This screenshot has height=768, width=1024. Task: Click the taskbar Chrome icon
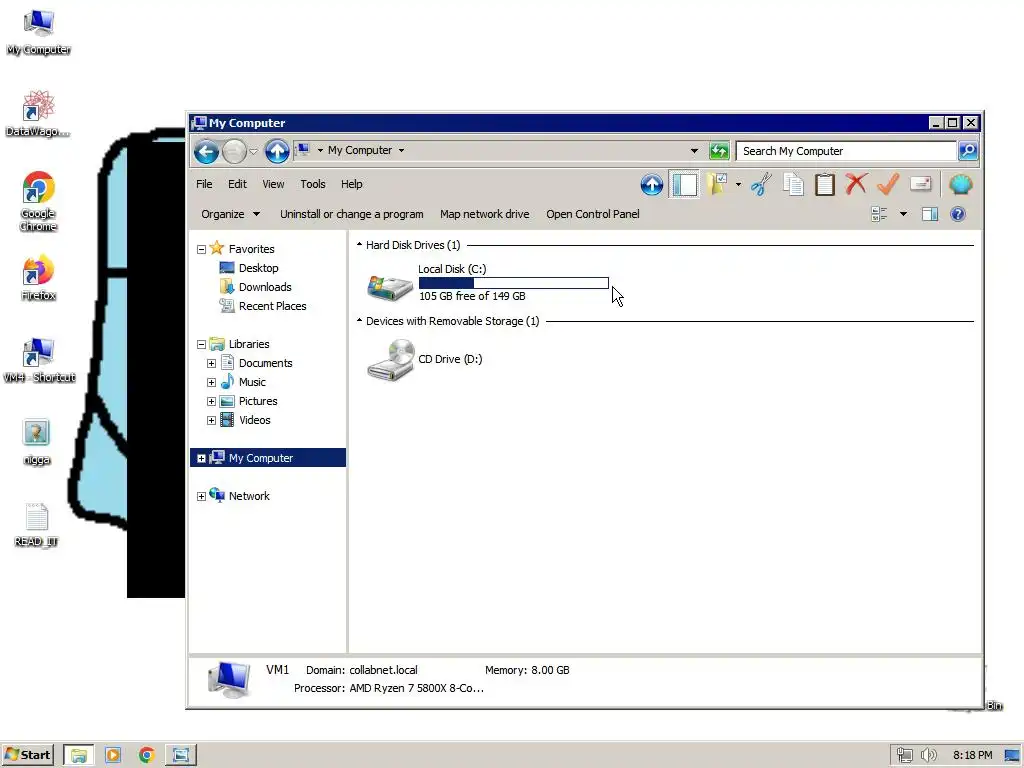(146, 755)
